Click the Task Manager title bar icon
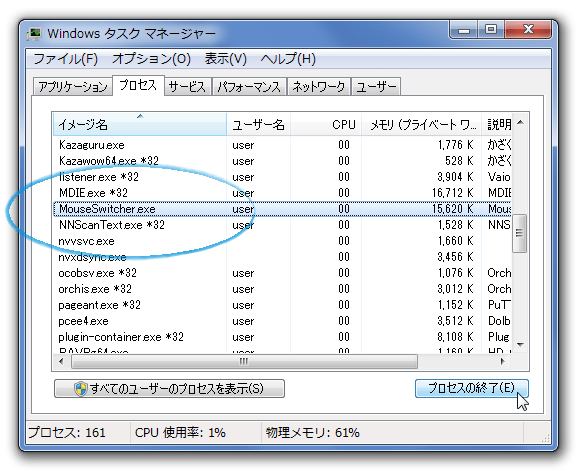Image resolution: width=581 pixels, height=473 pixels. 35,34
